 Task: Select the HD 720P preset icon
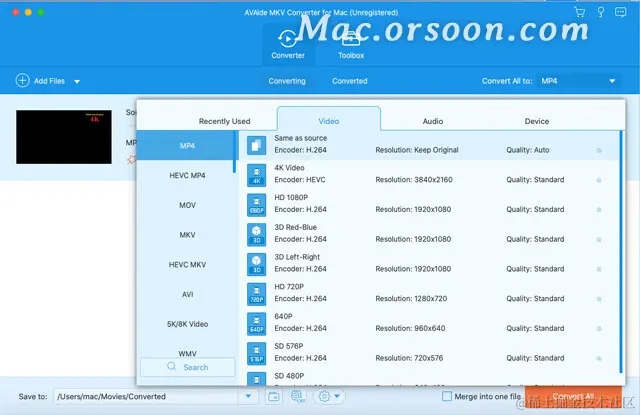[x=256, y=294]
